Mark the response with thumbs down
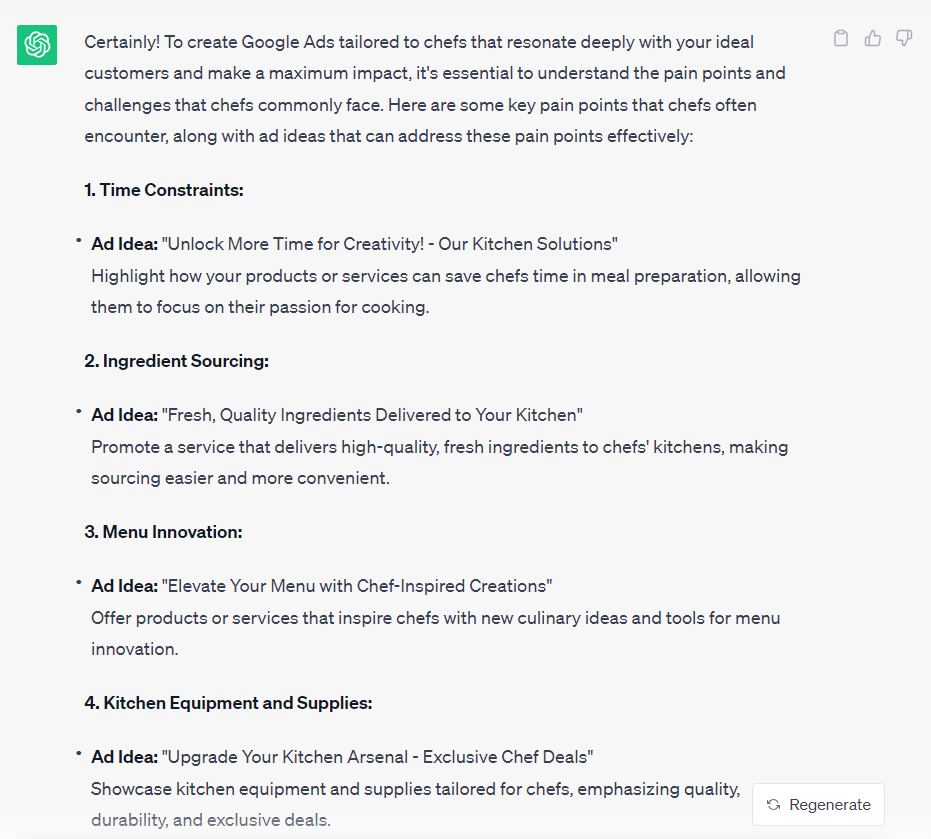931x839 pixels. click(x=904, y=39)
